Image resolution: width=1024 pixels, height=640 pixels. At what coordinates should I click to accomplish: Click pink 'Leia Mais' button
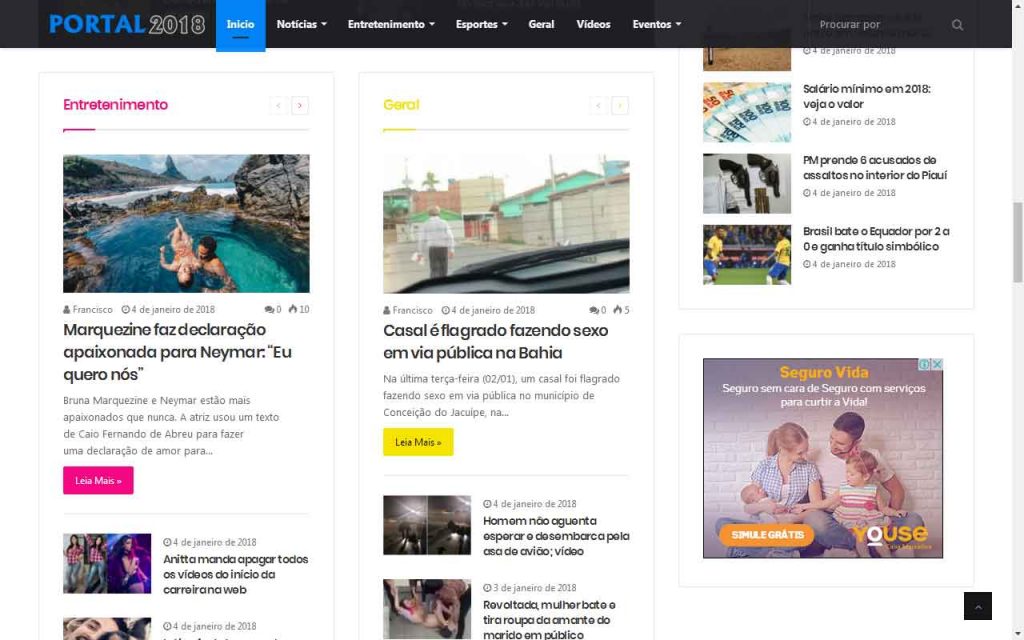tap(98, 481)
